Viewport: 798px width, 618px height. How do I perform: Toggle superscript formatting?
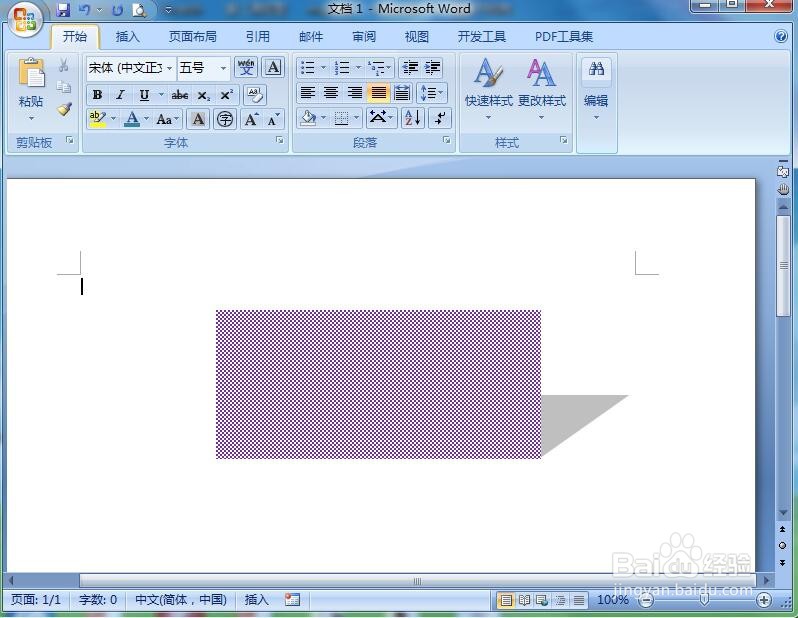pos(226,95)
